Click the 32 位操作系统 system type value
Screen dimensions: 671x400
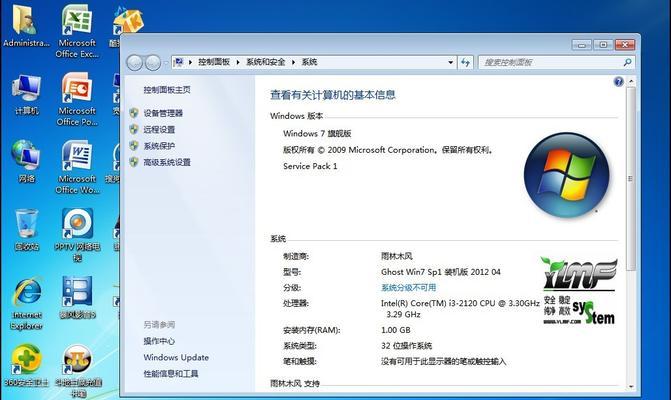[406, 346]
